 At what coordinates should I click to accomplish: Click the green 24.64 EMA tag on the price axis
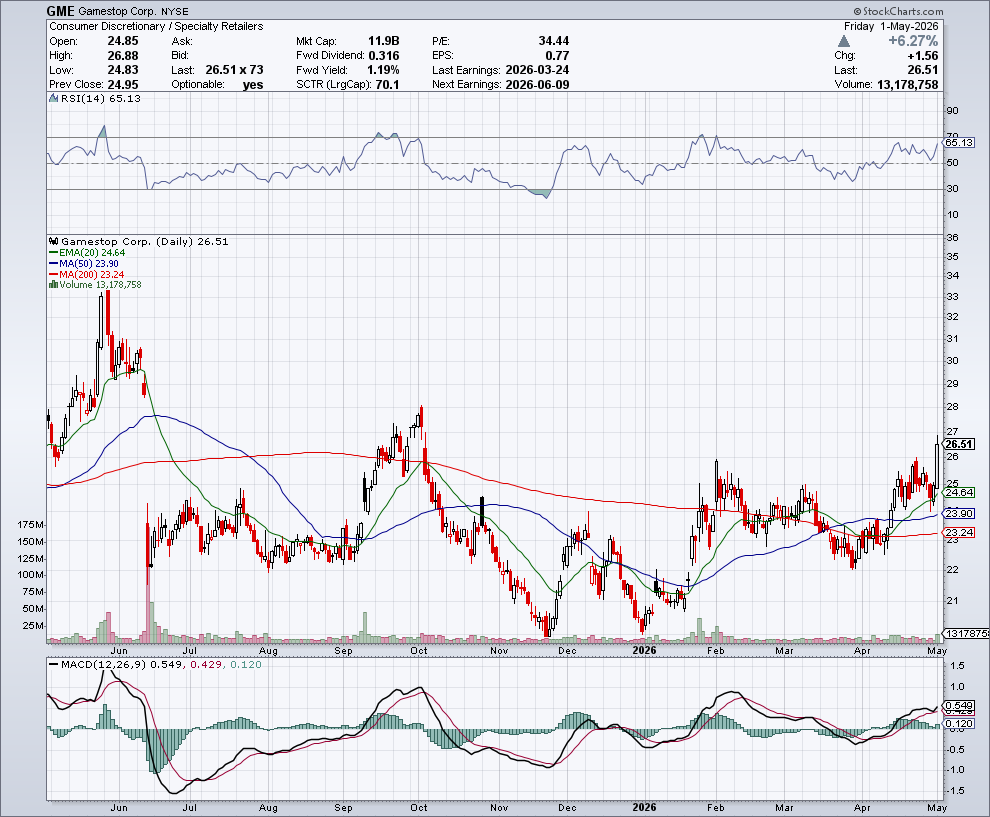click(x=960, y=492)
